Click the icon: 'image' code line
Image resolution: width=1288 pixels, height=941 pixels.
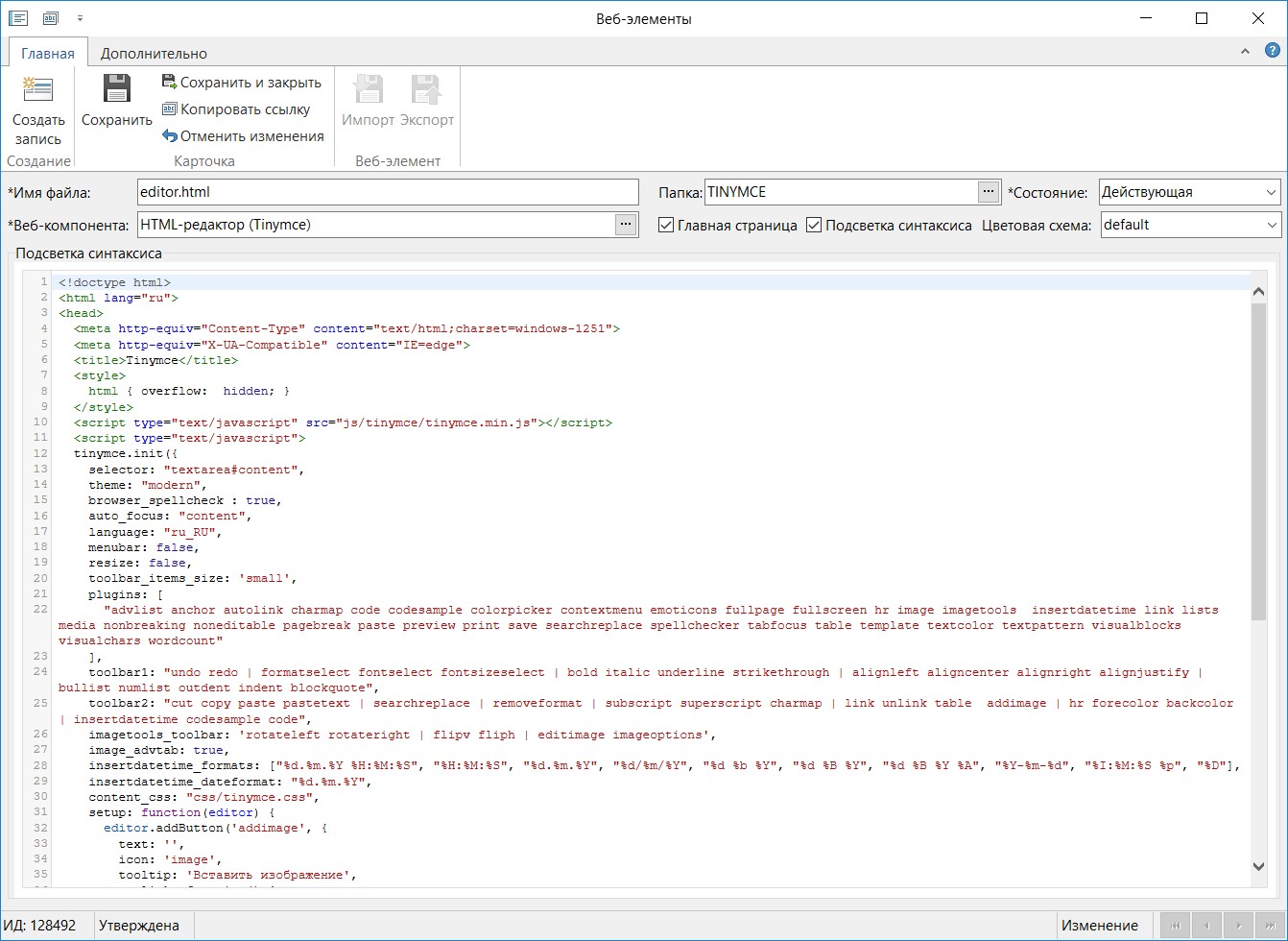point(171,859)
